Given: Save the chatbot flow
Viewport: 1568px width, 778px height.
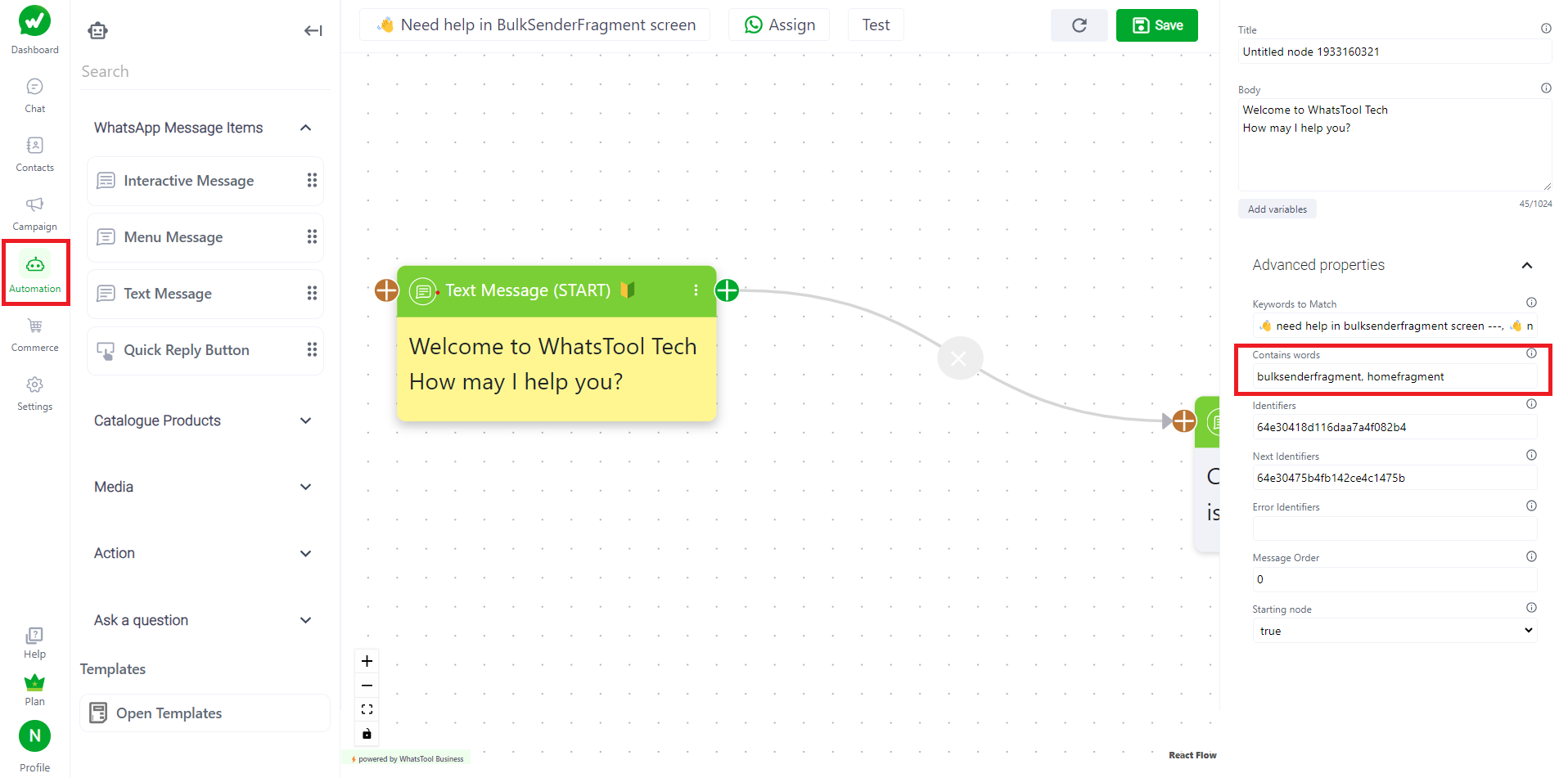Looking at the screenshot, I should (1156, 25).
